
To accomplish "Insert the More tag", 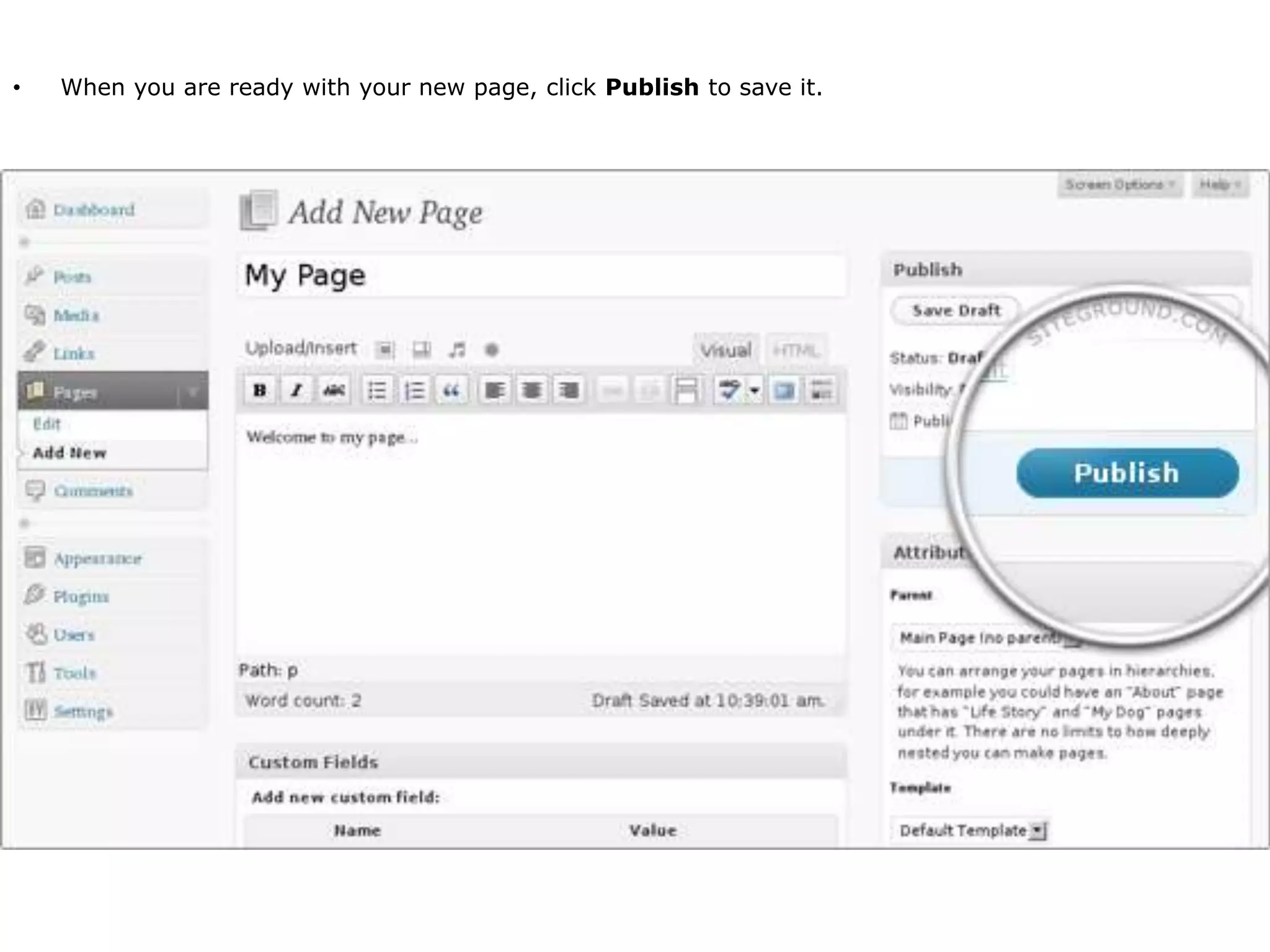I will pos(686,390).
